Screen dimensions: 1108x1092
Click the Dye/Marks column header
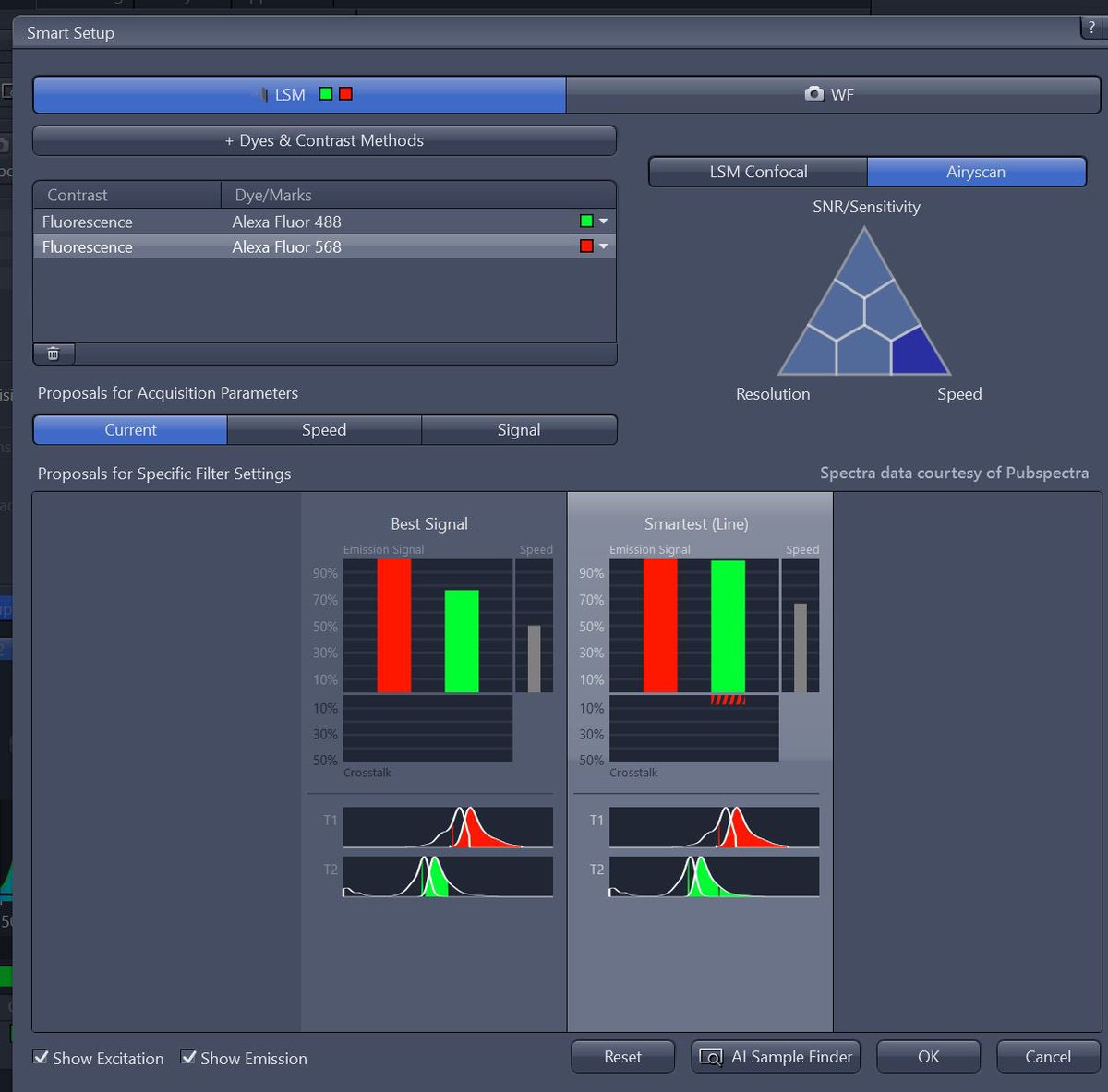click(x=418, y=195)
